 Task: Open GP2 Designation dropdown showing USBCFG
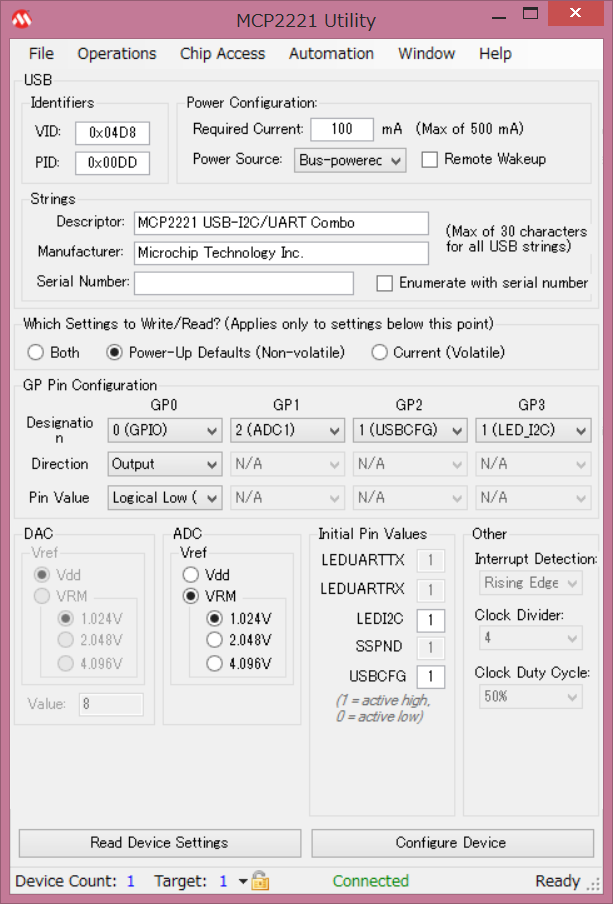(x=409, y=430)
